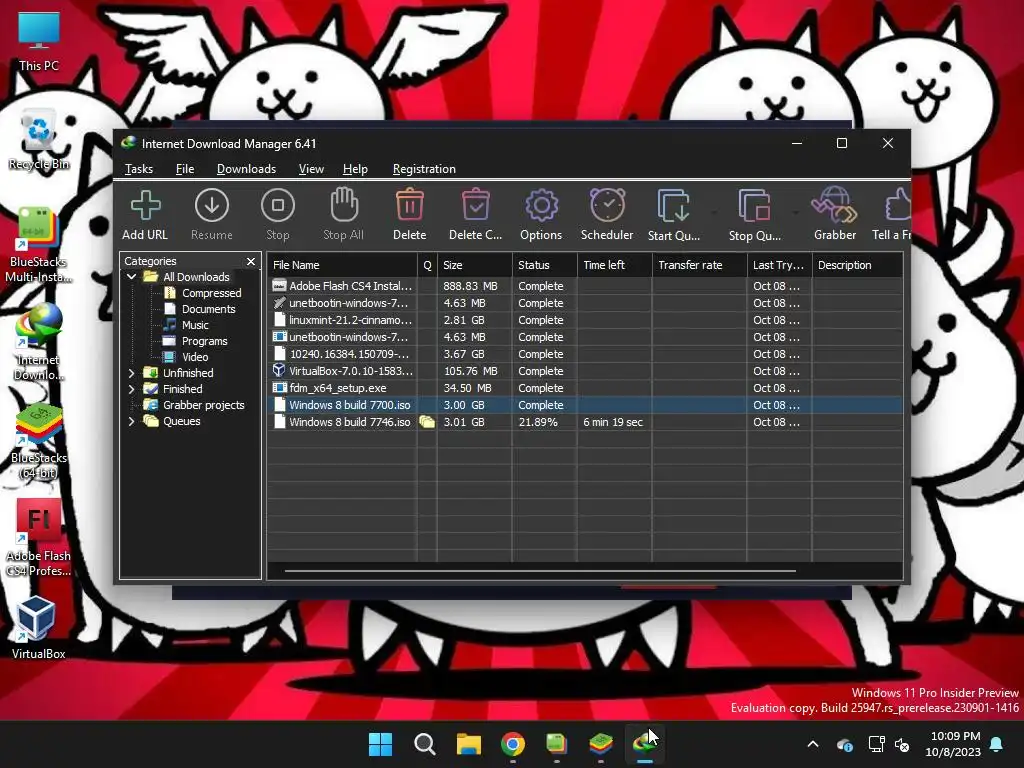1024x768 pixels.
Task: Open the View menu
Action: (x=311, y=169)
